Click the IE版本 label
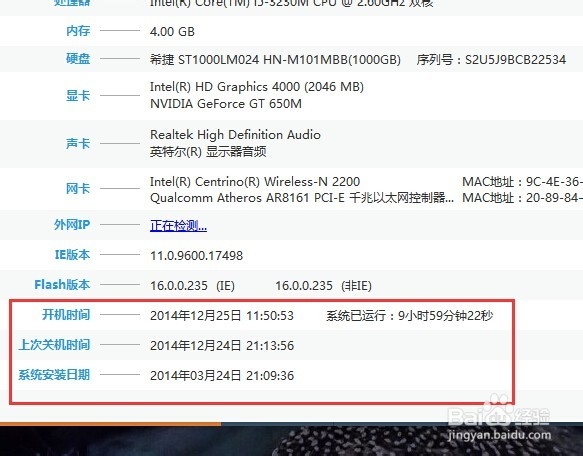Image resolution: width=583 pixels, height=456 pixels. coord(73,255)
